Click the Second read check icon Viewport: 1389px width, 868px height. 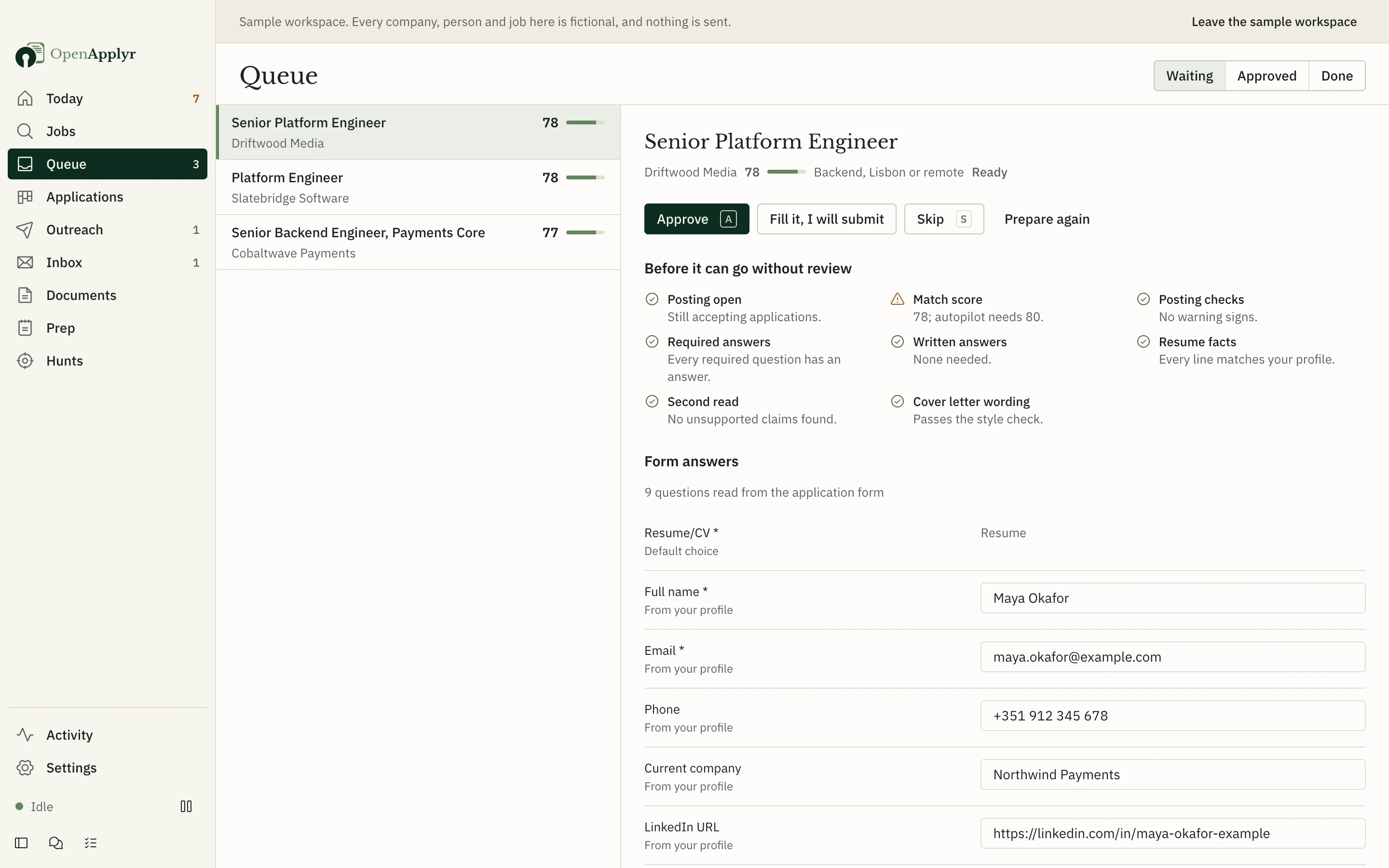(652, 401)
